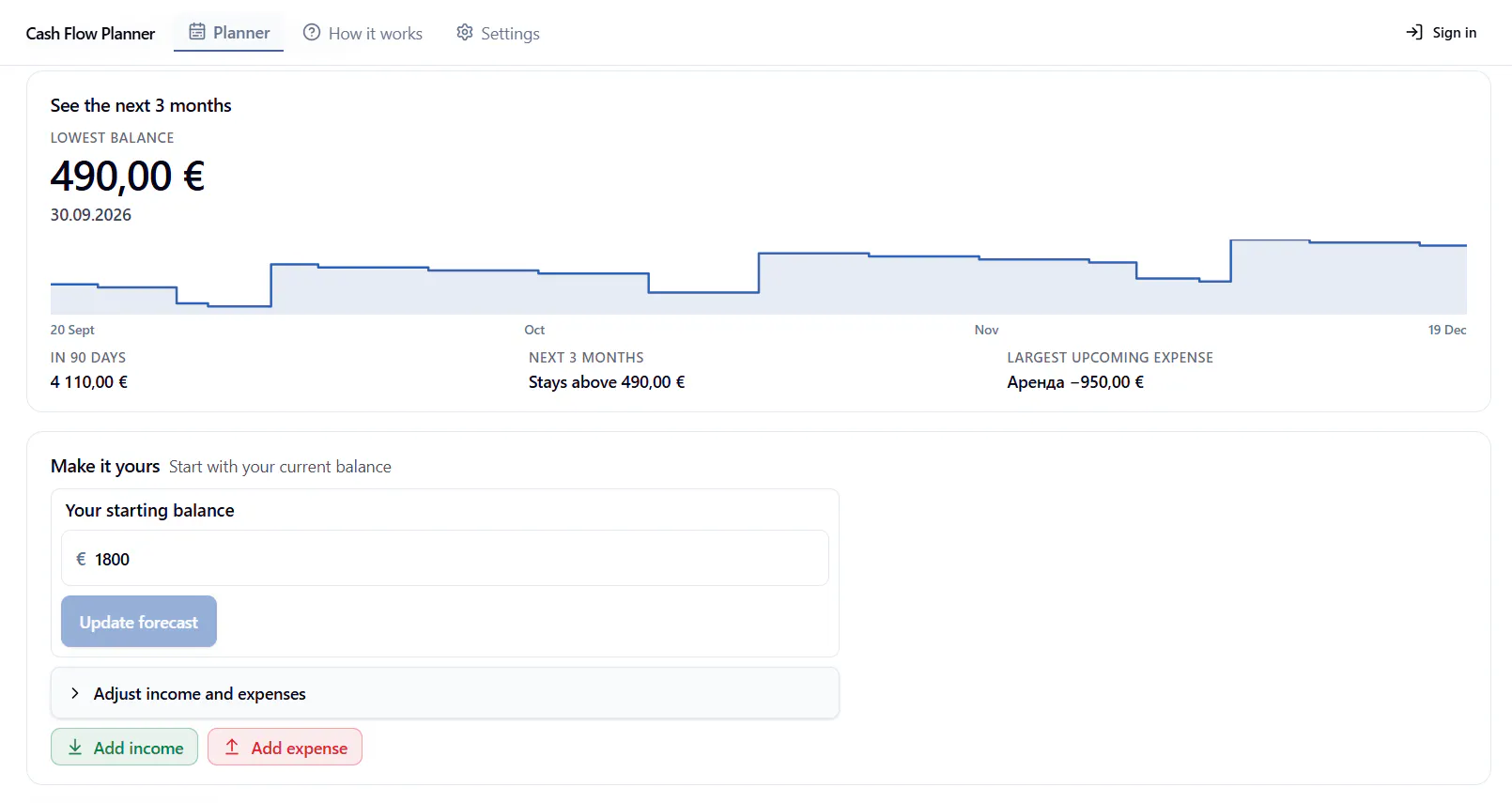The height and width of the screenshot is (803, 1512).
Task: Click the 490,00 € lowest balance figure
Action: coord(128,176)
